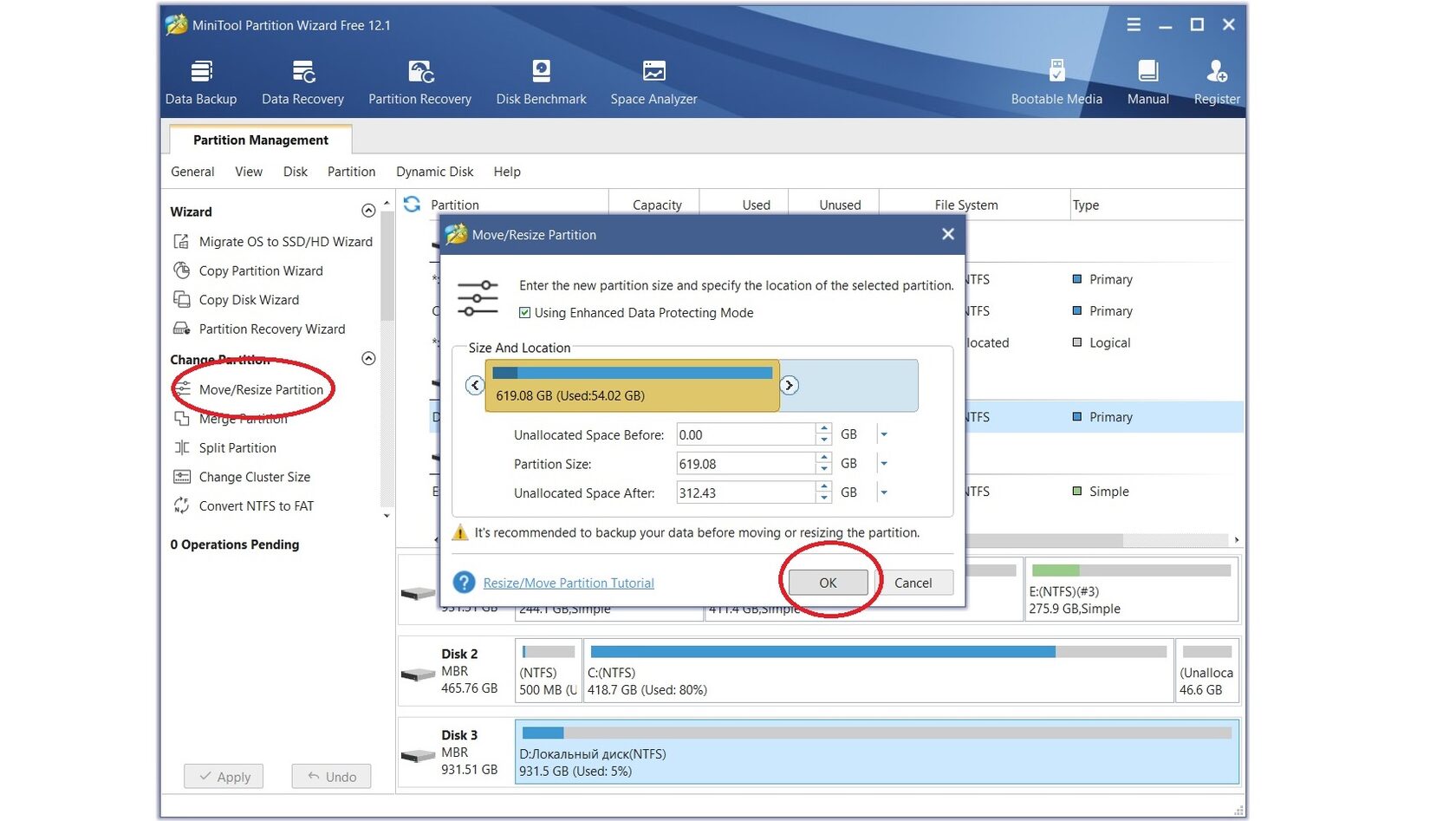
Task: Click the left handle of partition slider
Action: (x=475, y=385)
